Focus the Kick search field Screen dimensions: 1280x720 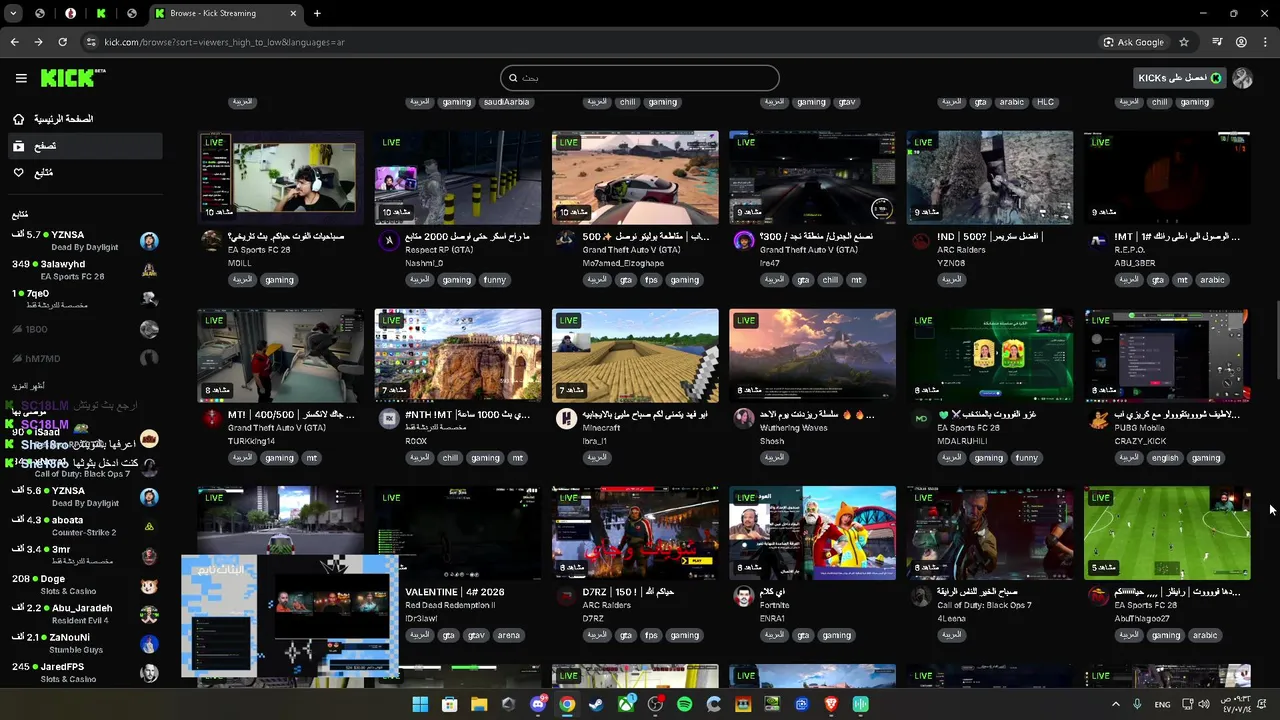tap(640, 78)
